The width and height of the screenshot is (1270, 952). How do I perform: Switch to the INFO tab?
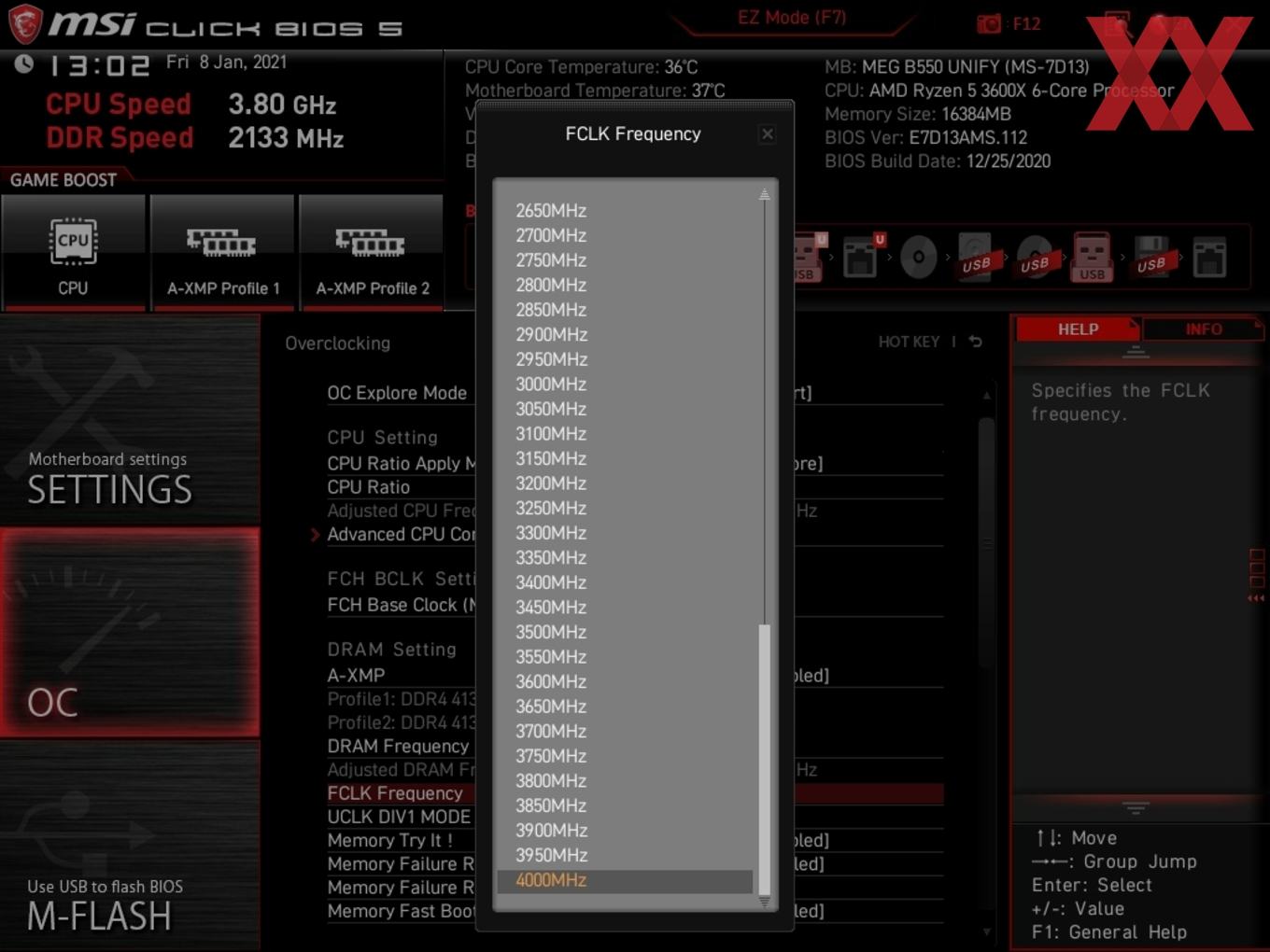coord(1204,329)
